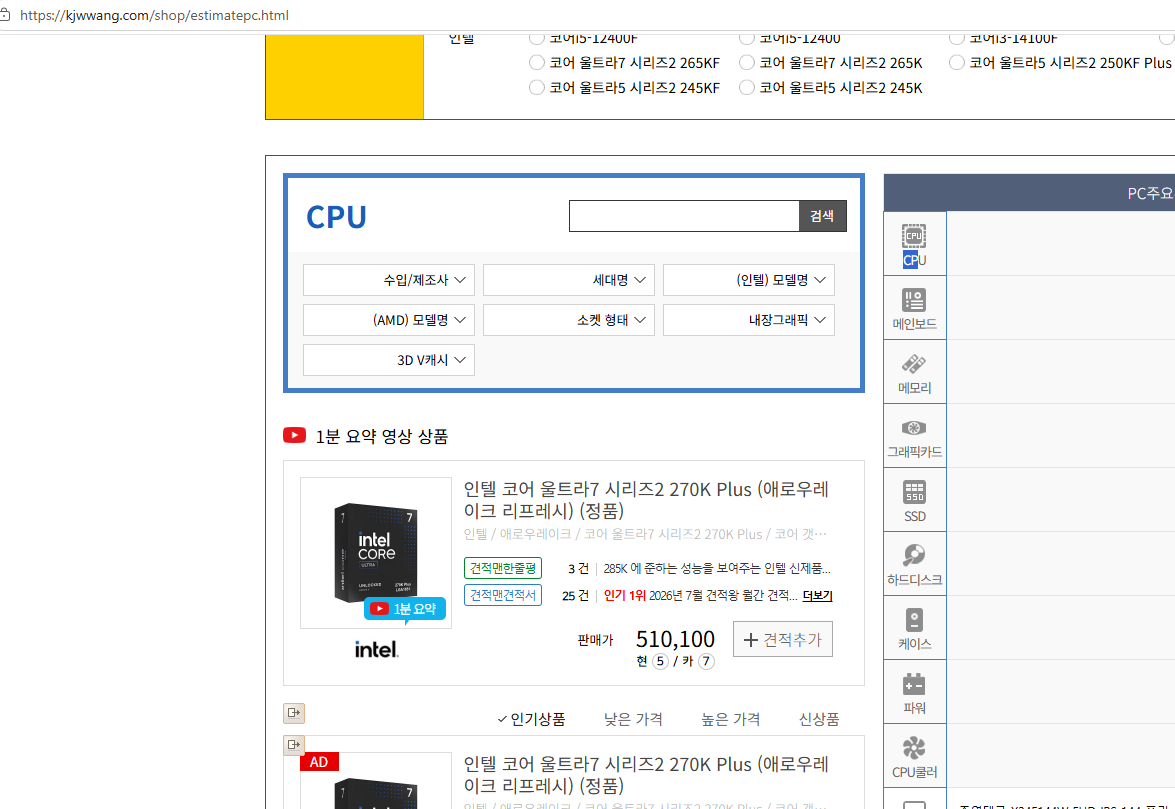Sort by 인기상품 tab
The width and height of the screenshot is (1175, 809).
tap(531, 719)
